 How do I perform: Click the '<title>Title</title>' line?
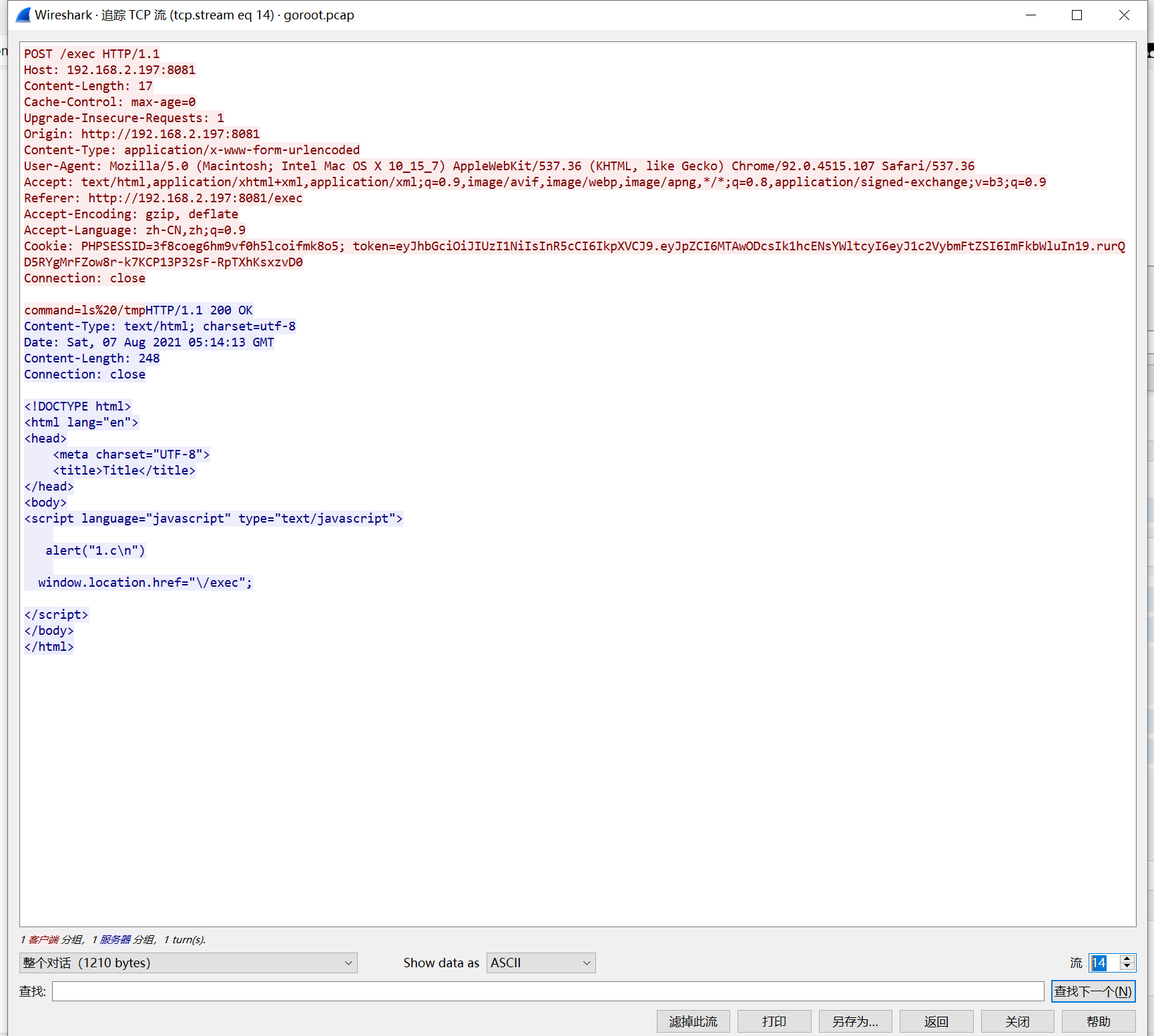pyautogui.click(x=124, y=471)
